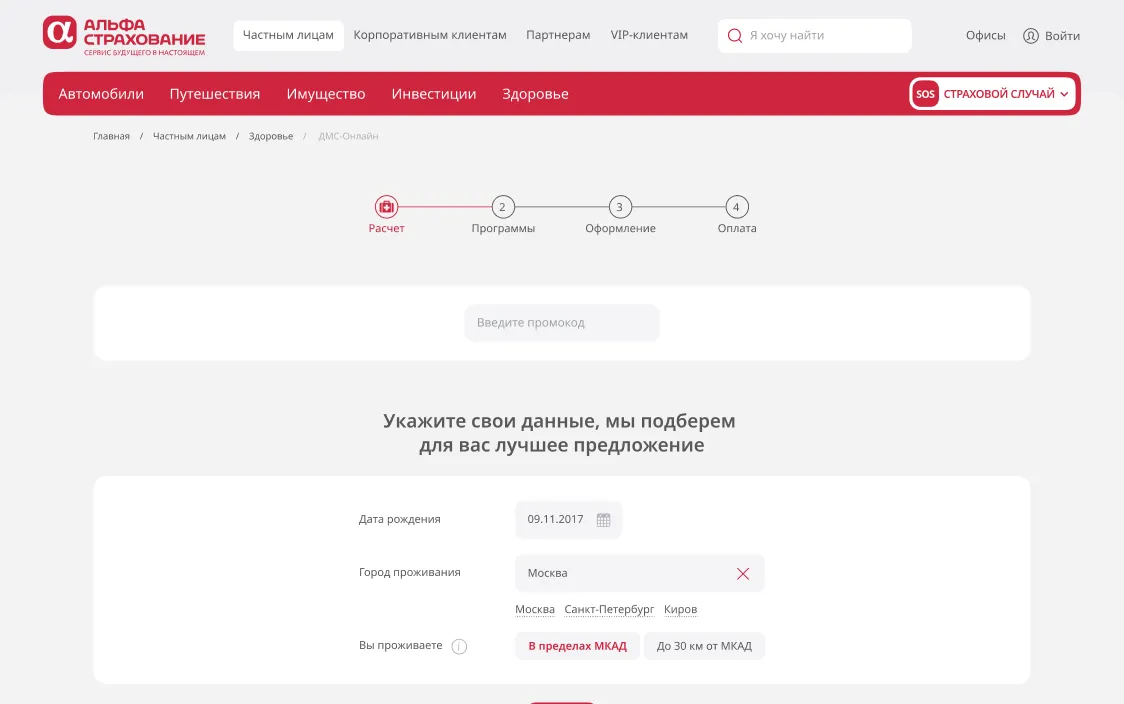Click the Офисы link

(x=985, y=36)
